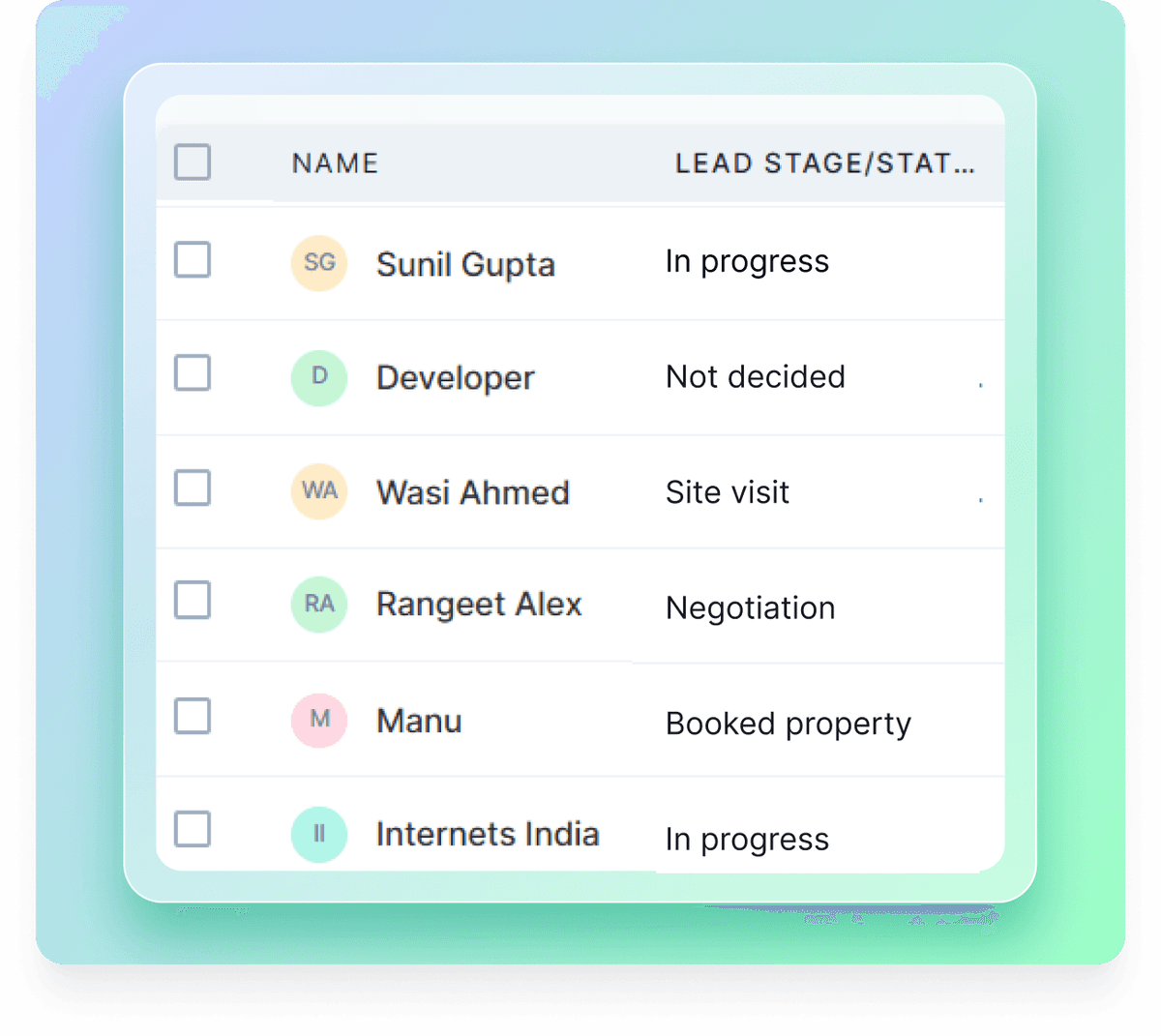1161x1036 pixels.
Task: Click Wasi Ahmed's WA avatar icon
Action: point(319,491)
